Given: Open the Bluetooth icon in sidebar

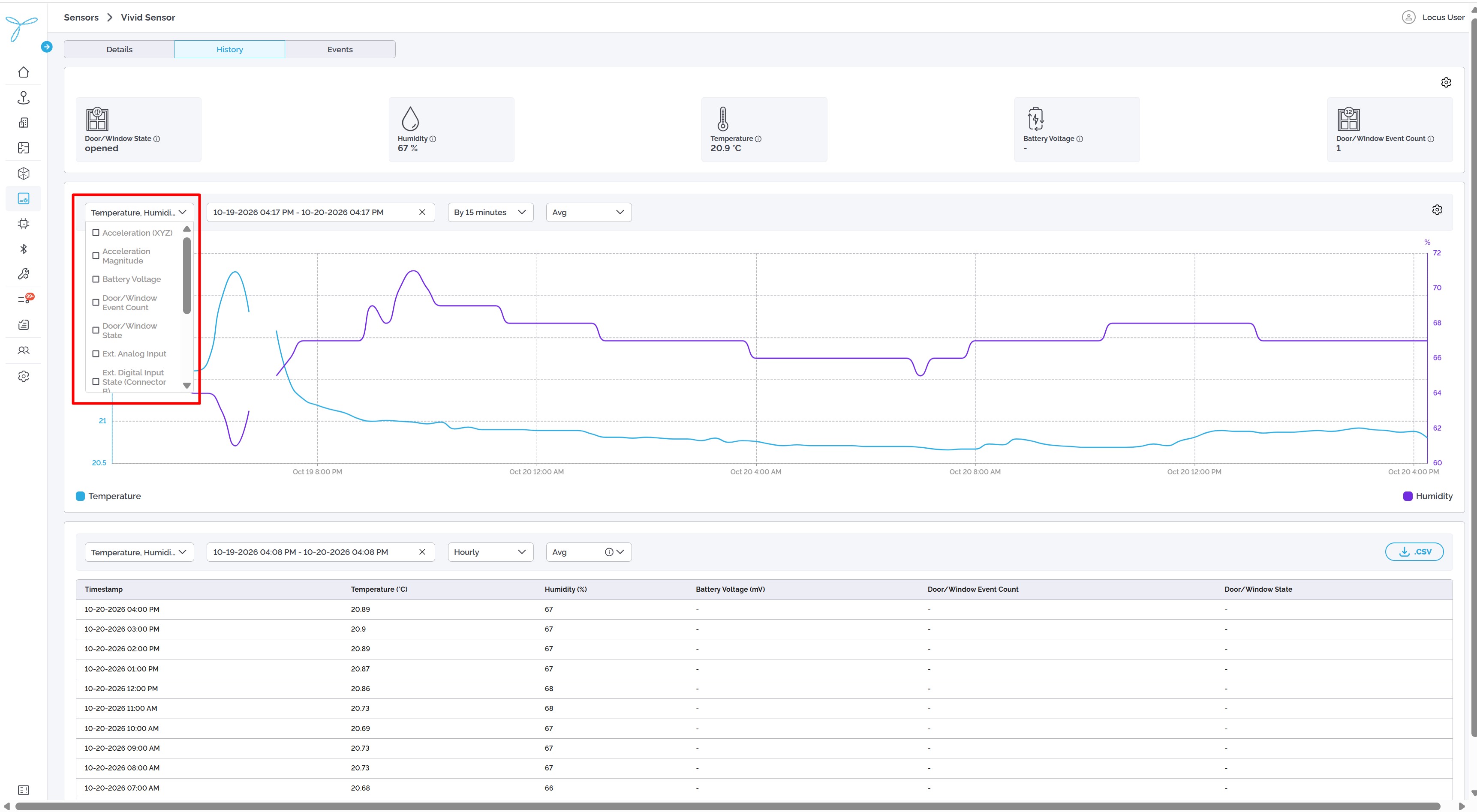Looking at the screenshot, I should pos(24,249).
